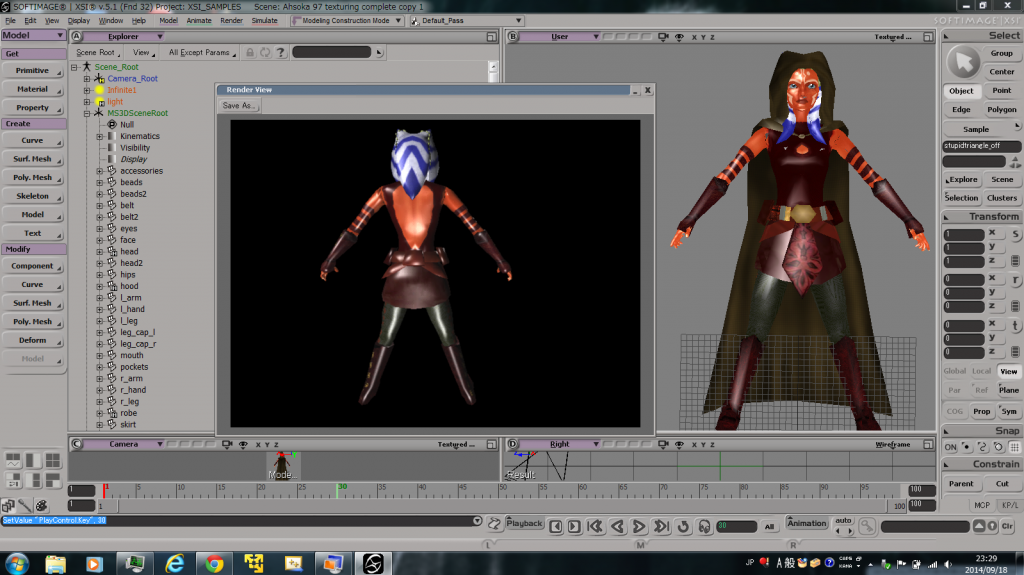Switch transform mode to Global
The height and width of the screenshot is (575, 1024).
[x=955, y=371]
